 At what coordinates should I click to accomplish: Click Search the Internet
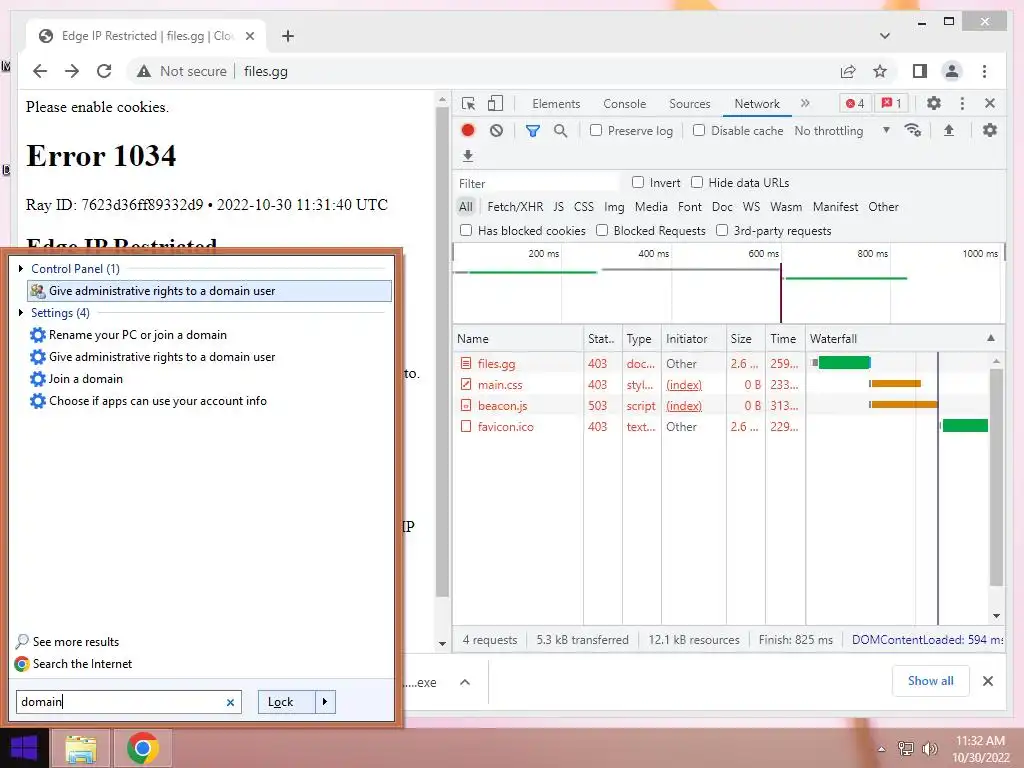pos(82,664)
